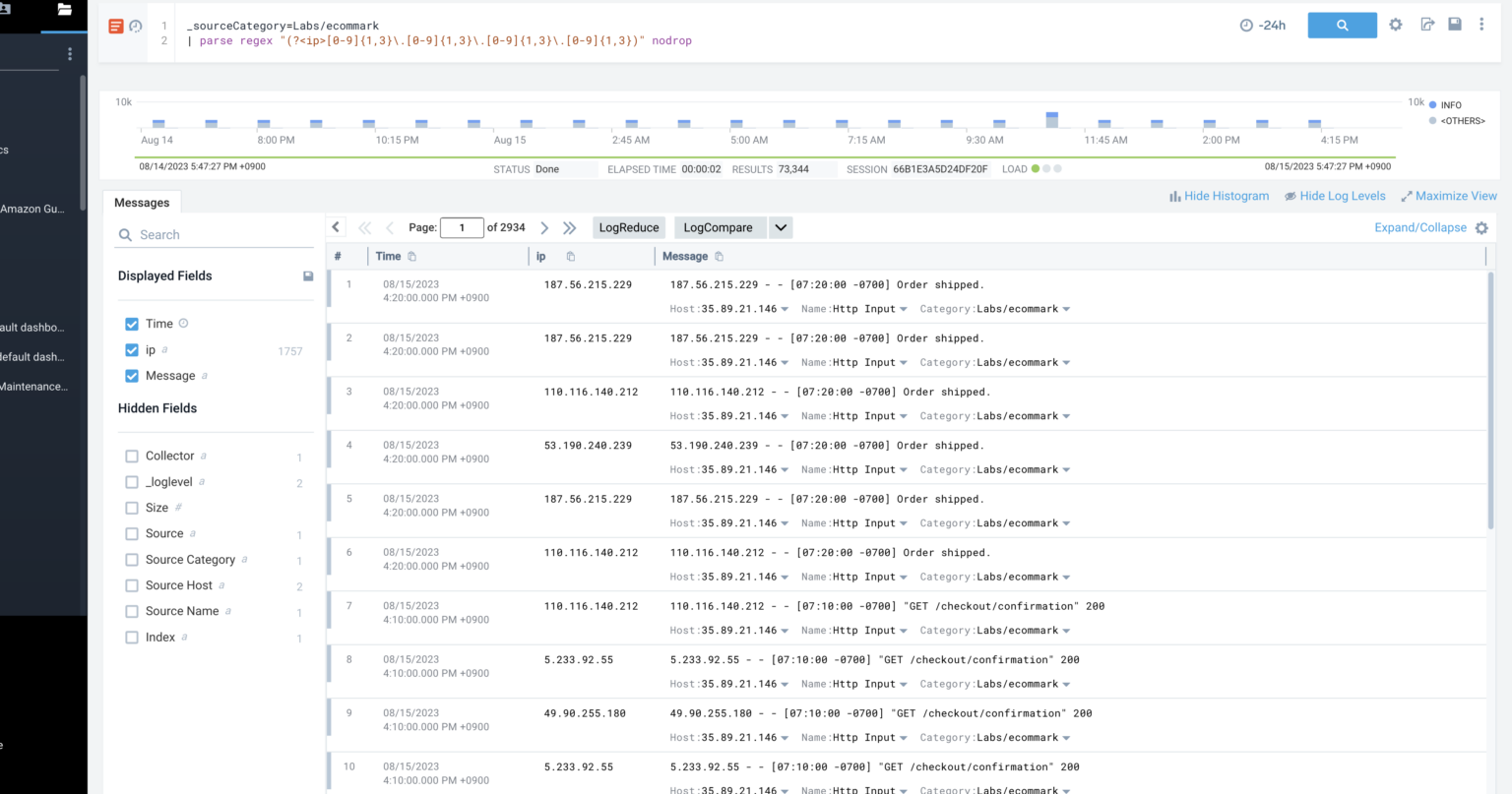This screenshot has width=1512, height=794.
Task: Share the search using the share icon
Action: [1427, 24]
